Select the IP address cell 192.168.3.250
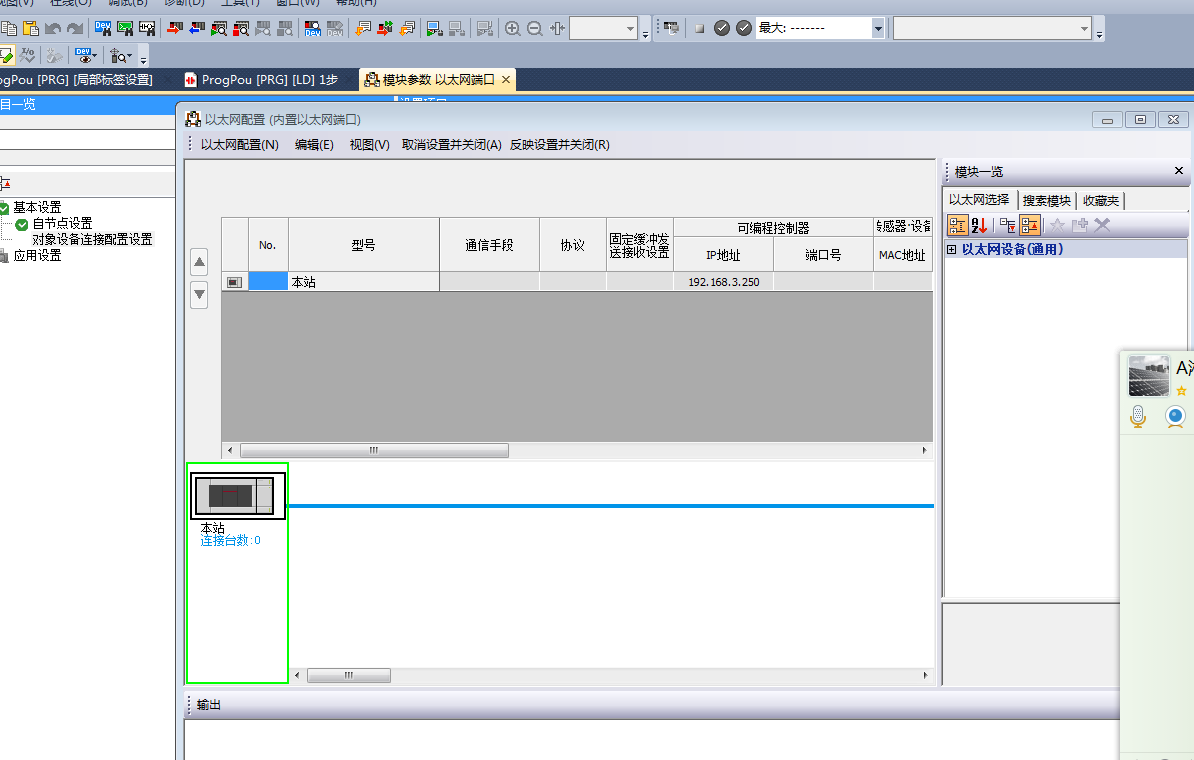The width and height of the screenshot is (1194, 760). coord(723,282)
